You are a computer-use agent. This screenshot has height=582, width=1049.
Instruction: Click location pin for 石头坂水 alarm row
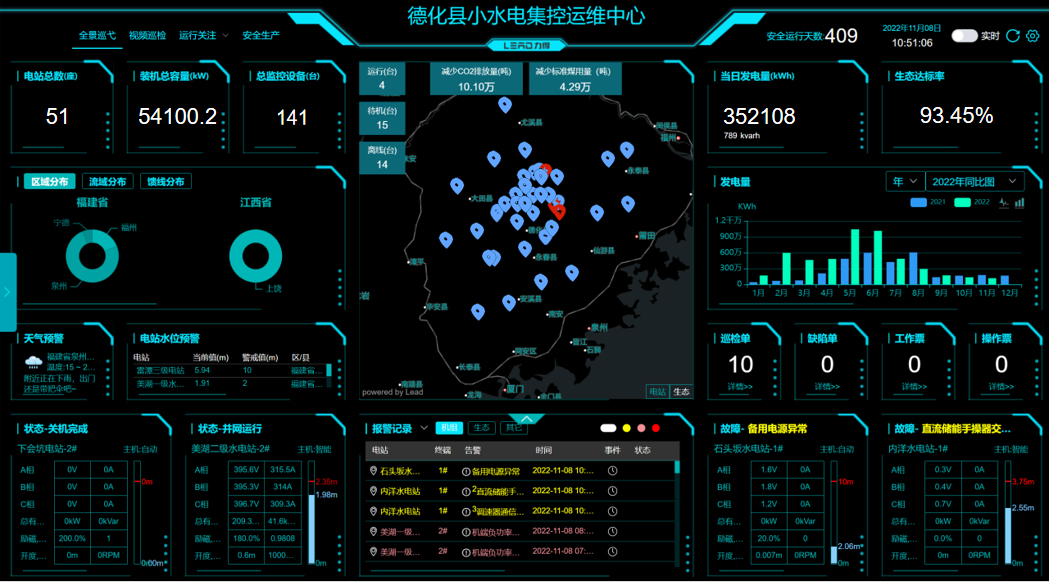coord(373,471)
